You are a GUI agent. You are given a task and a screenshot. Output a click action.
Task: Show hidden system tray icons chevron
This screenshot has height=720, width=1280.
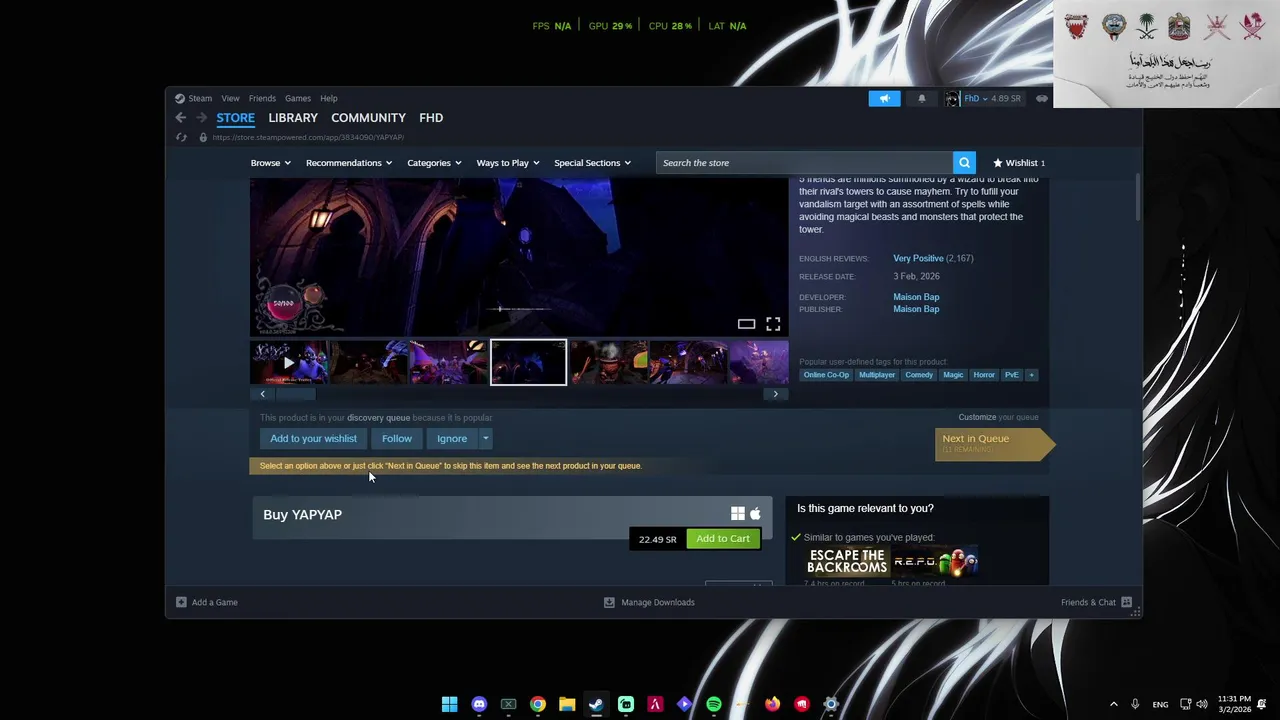1113,704
